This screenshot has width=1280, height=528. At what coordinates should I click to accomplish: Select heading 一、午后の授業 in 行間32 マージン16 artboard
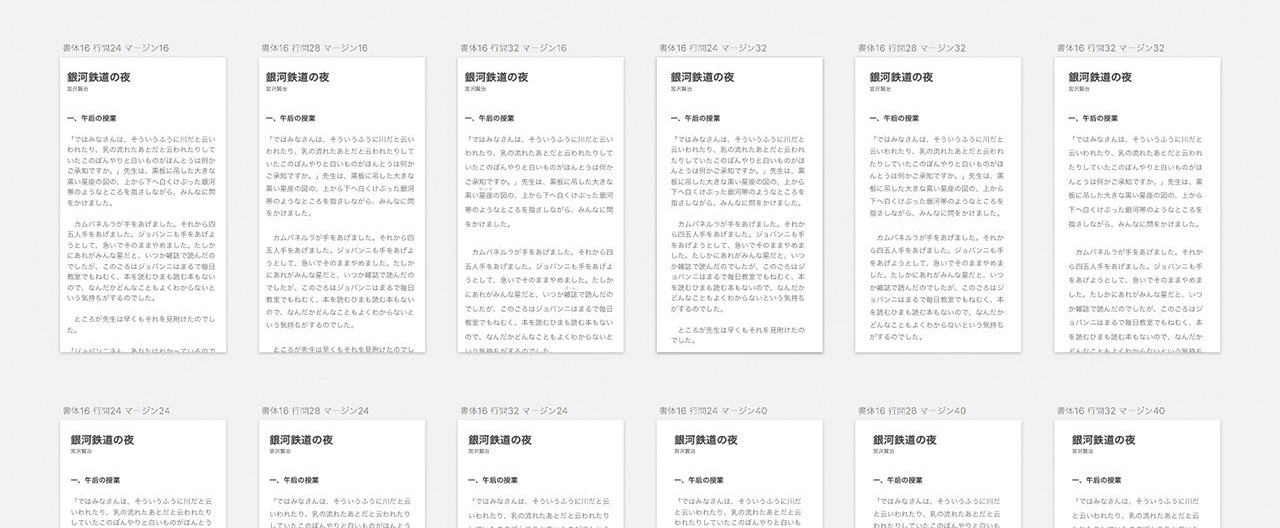click(488, 118)
